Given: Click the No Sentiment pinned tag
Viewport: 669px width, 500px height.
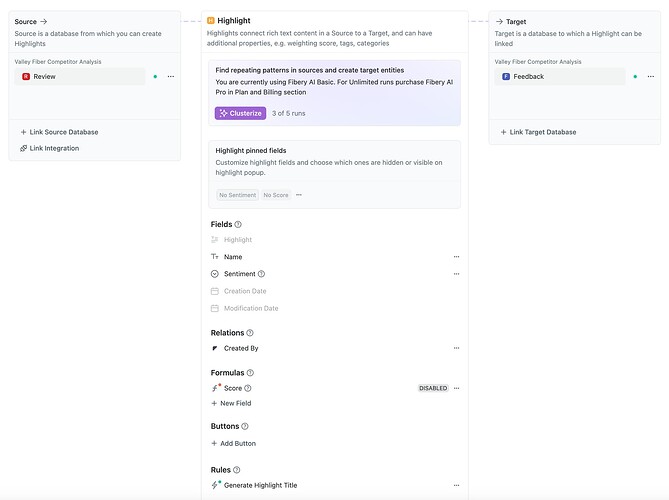Looking at the screenshot, I should 237,195.
